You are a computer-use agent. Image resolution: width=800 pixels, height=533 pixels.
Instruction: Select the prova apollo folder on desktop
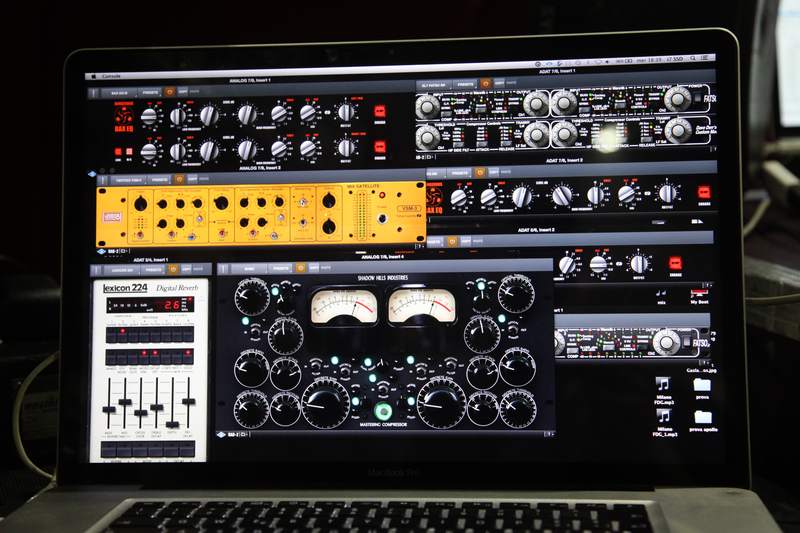pos(703,421)
